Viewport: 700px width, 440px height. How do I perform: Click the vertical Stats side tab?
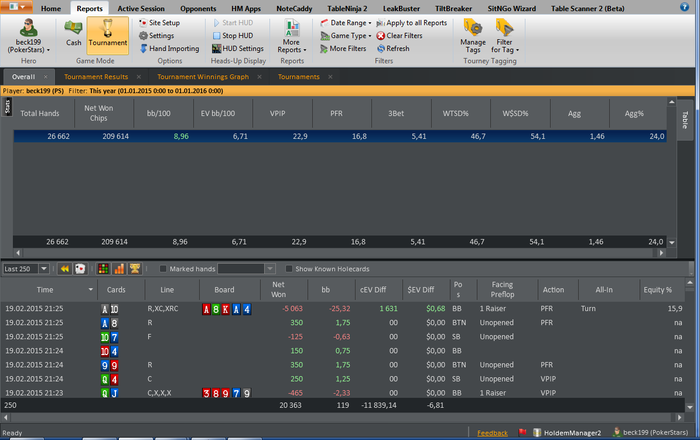click(7, 107)
